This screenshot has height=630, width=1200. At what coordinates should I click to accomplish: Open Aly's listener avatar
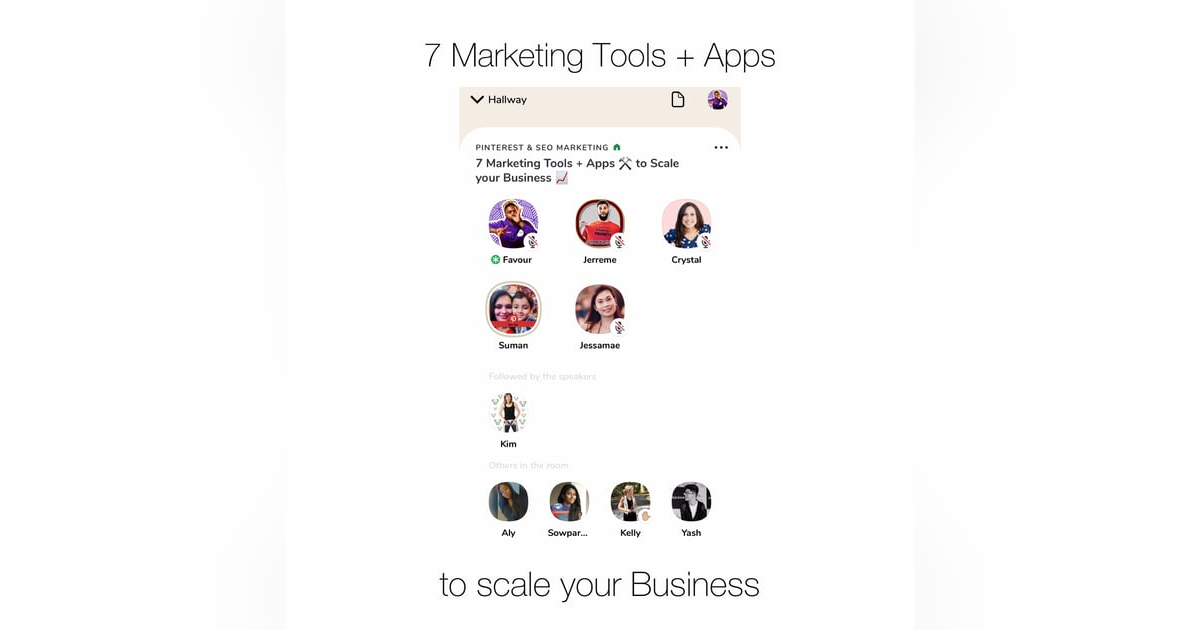click(x=508, y=502)
